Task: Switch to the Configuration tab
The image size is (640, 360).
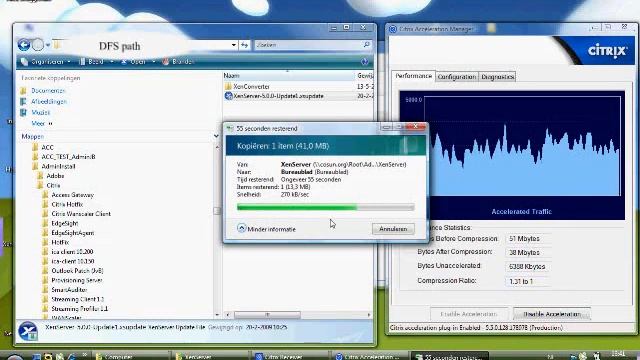Action: (457, 77)
